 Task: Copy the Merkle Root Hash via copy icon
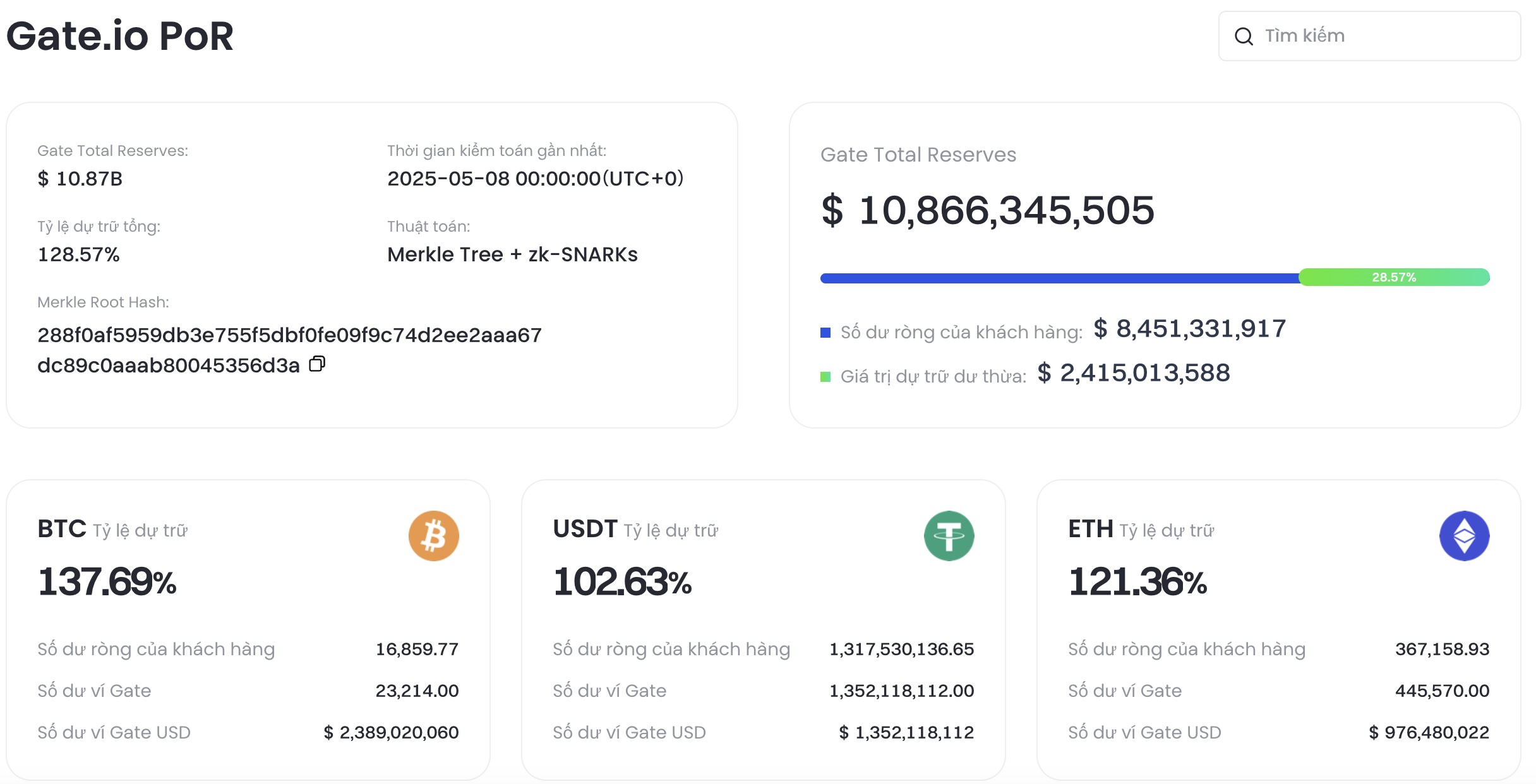pyautogui.click(x=317, y=364)
